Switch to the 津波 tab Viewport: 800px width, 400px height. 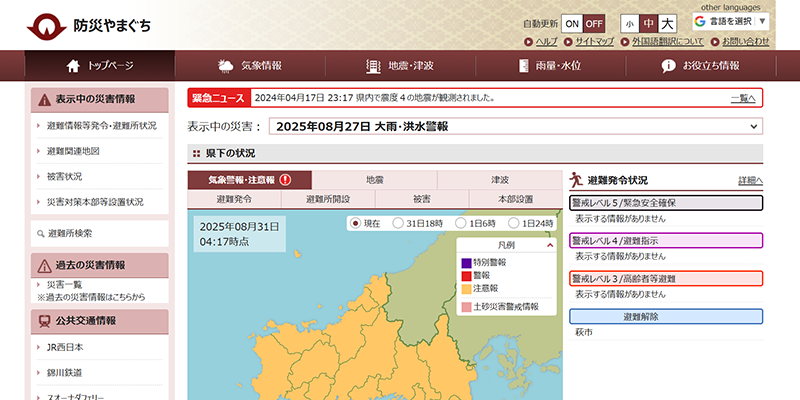pyautogui.click(x=500, y=181)
